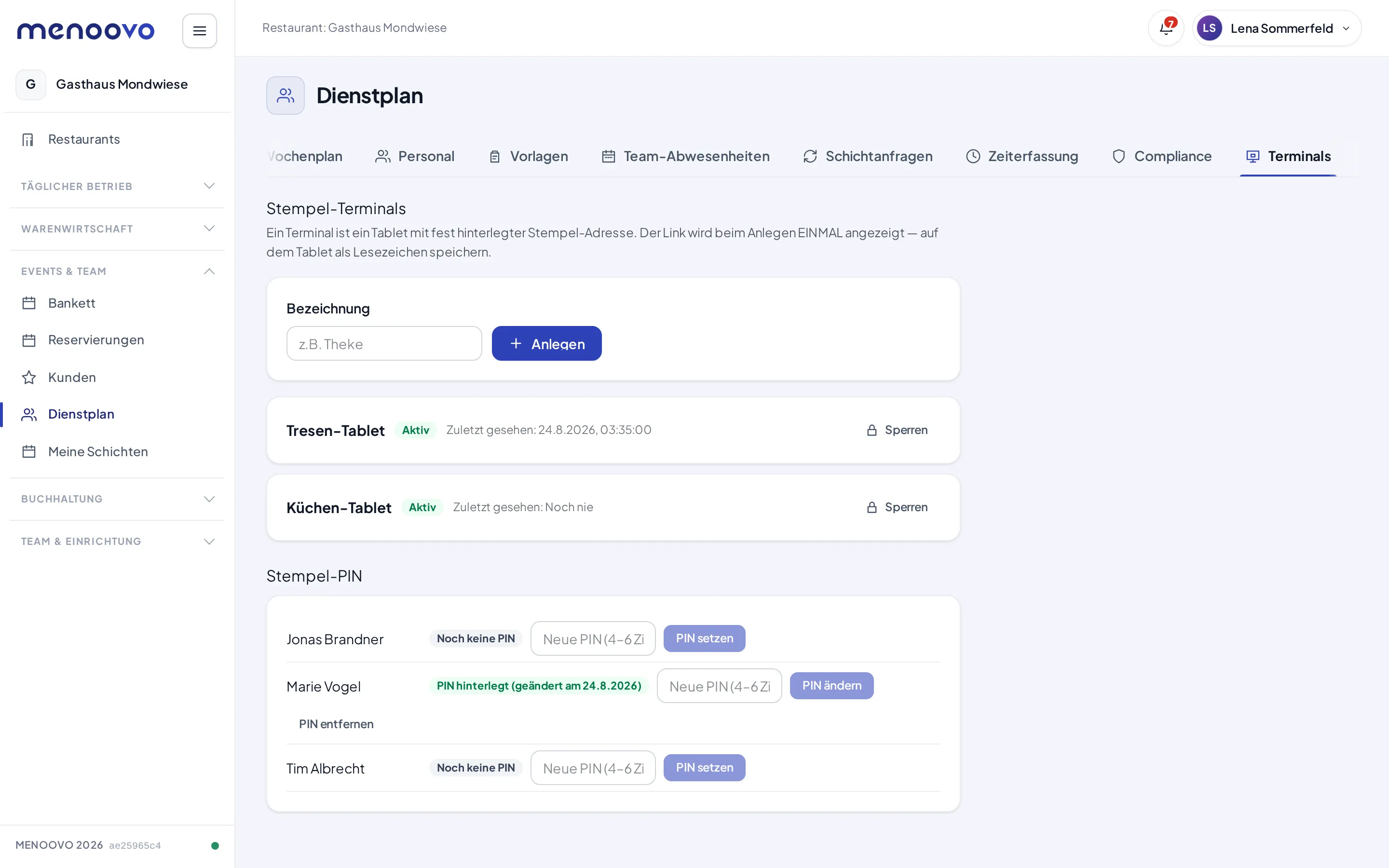Click the Kunden star icon
Image resolution: width=1389 pixels, height=868 pixels.
pyautogui.click(x=29, y=377)
